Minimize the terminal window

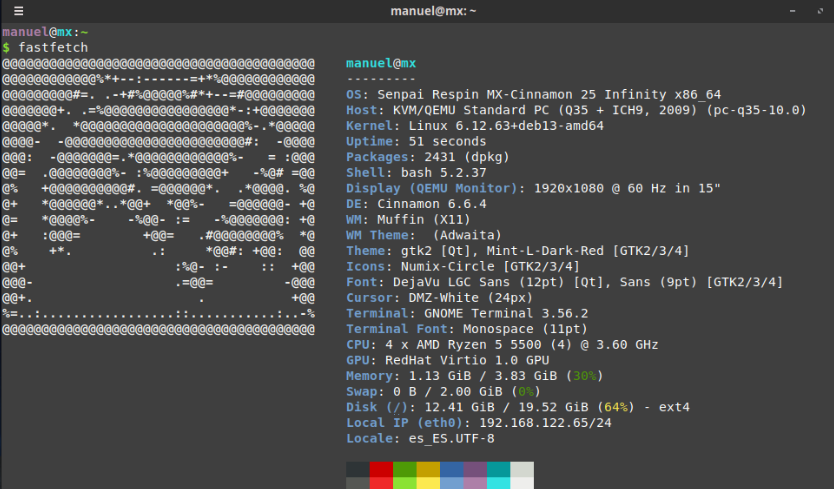pos(793,11)
